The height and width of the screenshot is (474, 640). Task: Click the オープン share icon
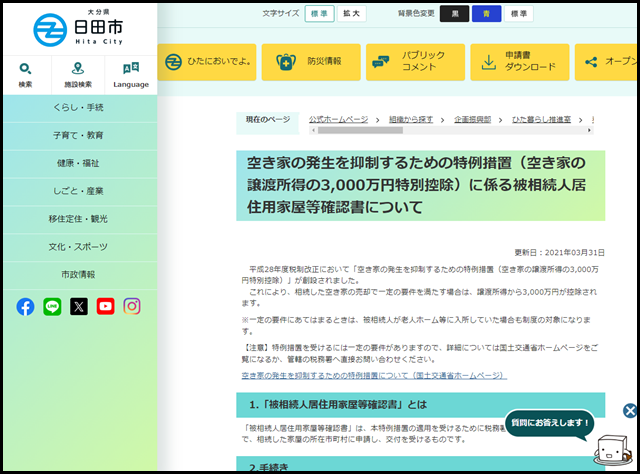click(x=591, y=62)
